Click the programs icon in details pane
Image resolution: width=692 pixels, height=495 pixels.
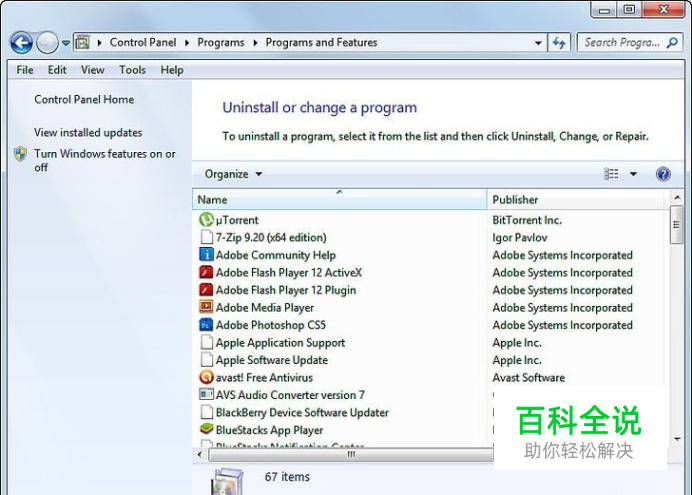(x=227, y=481)
